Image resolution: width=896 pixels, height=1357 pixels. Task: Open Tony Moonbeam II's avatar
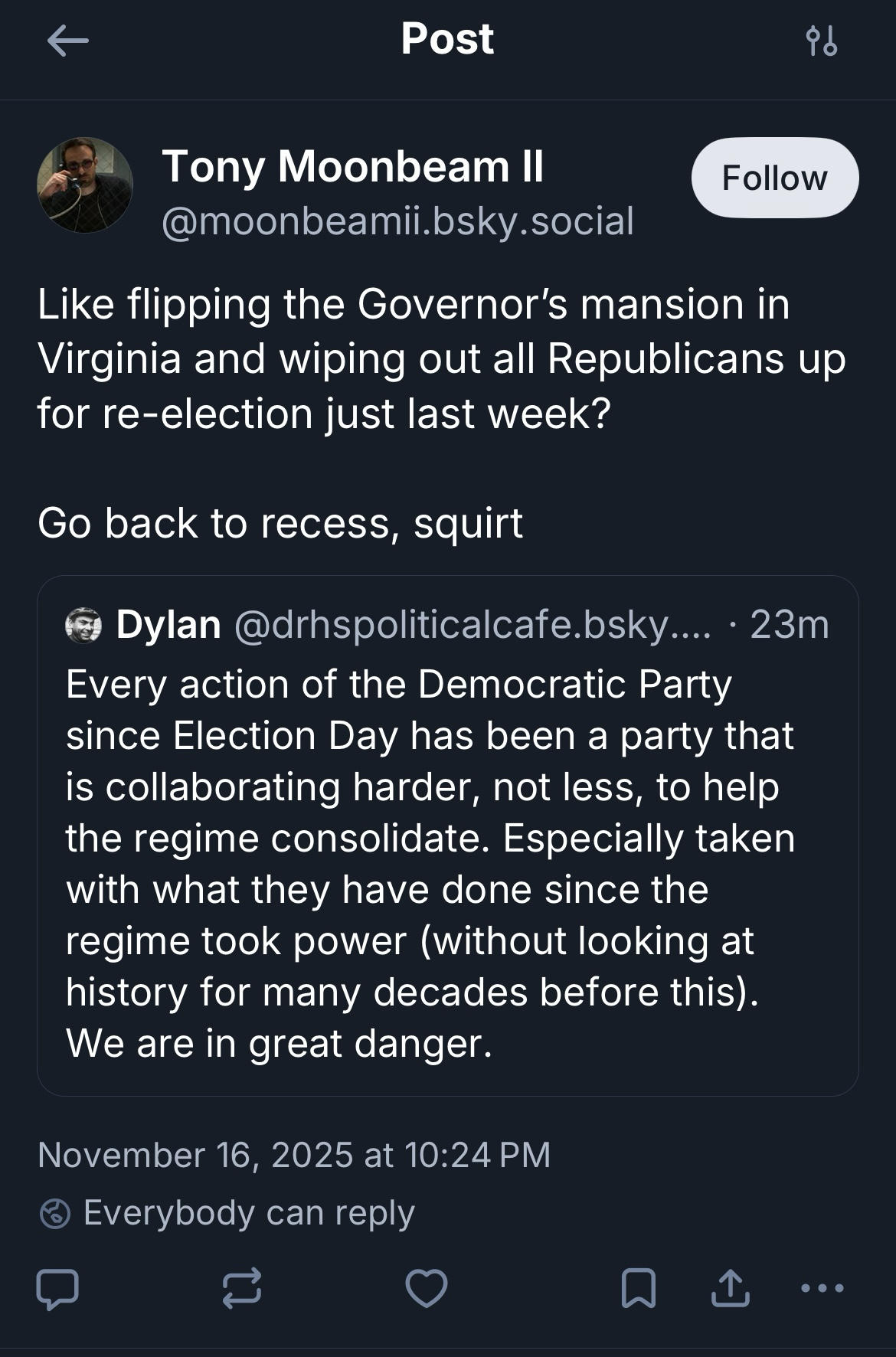85,185
